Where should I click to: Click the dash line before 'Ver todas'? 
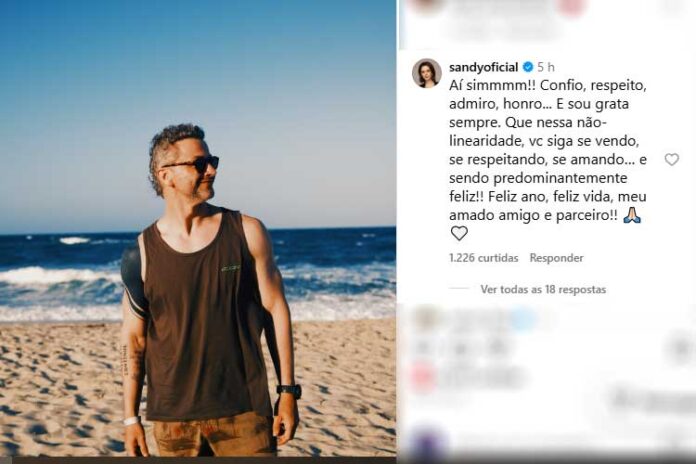[x=459, y=289]
